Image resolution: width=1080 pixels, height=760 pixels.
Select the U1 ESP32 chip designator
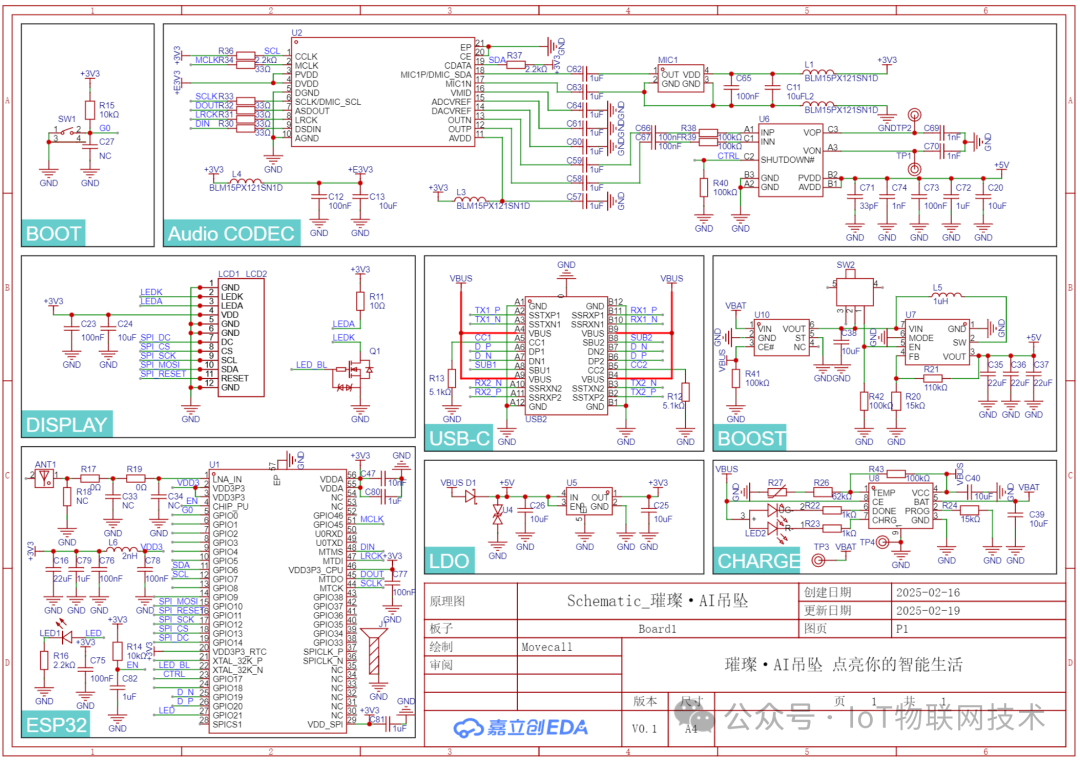(214, 465)
